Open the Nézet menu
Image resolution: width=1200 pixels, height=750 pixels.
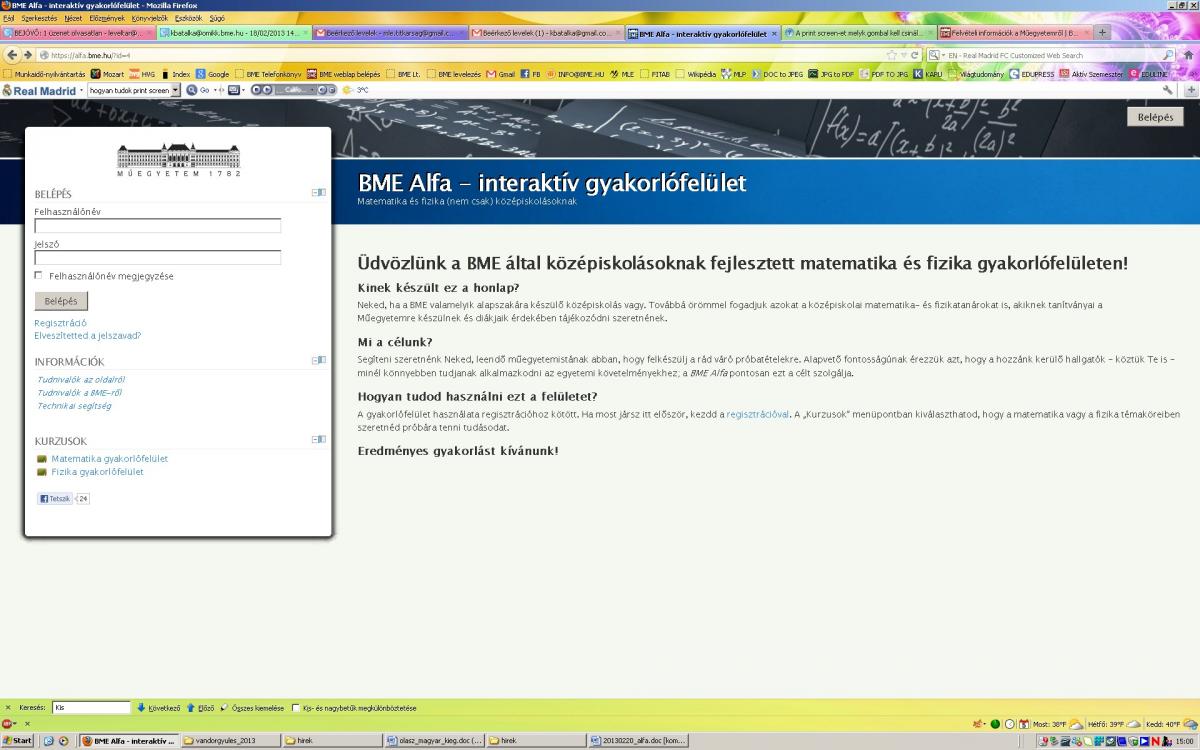73,18
